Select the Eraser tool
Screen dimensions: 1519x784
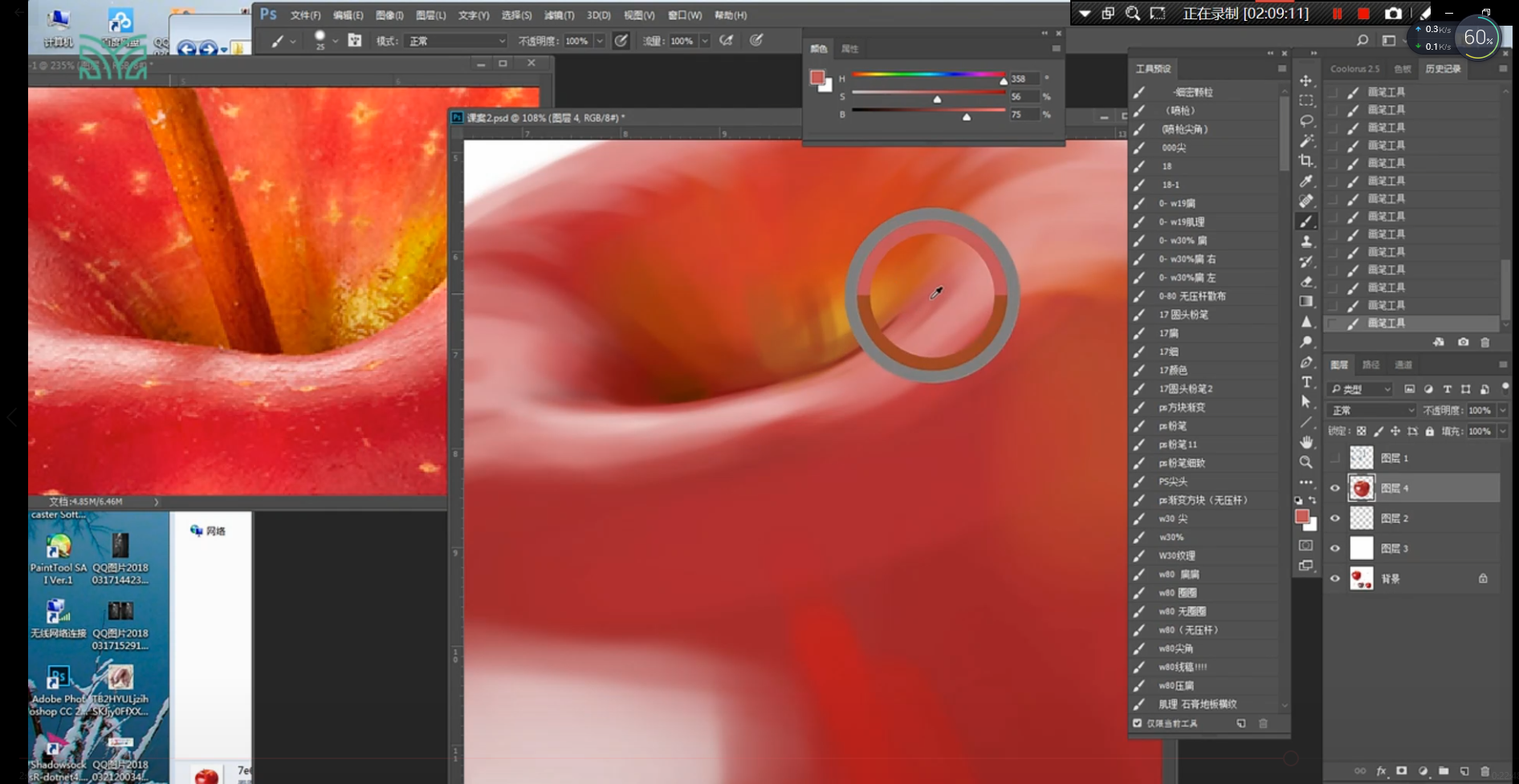(x=1306, y=282)
